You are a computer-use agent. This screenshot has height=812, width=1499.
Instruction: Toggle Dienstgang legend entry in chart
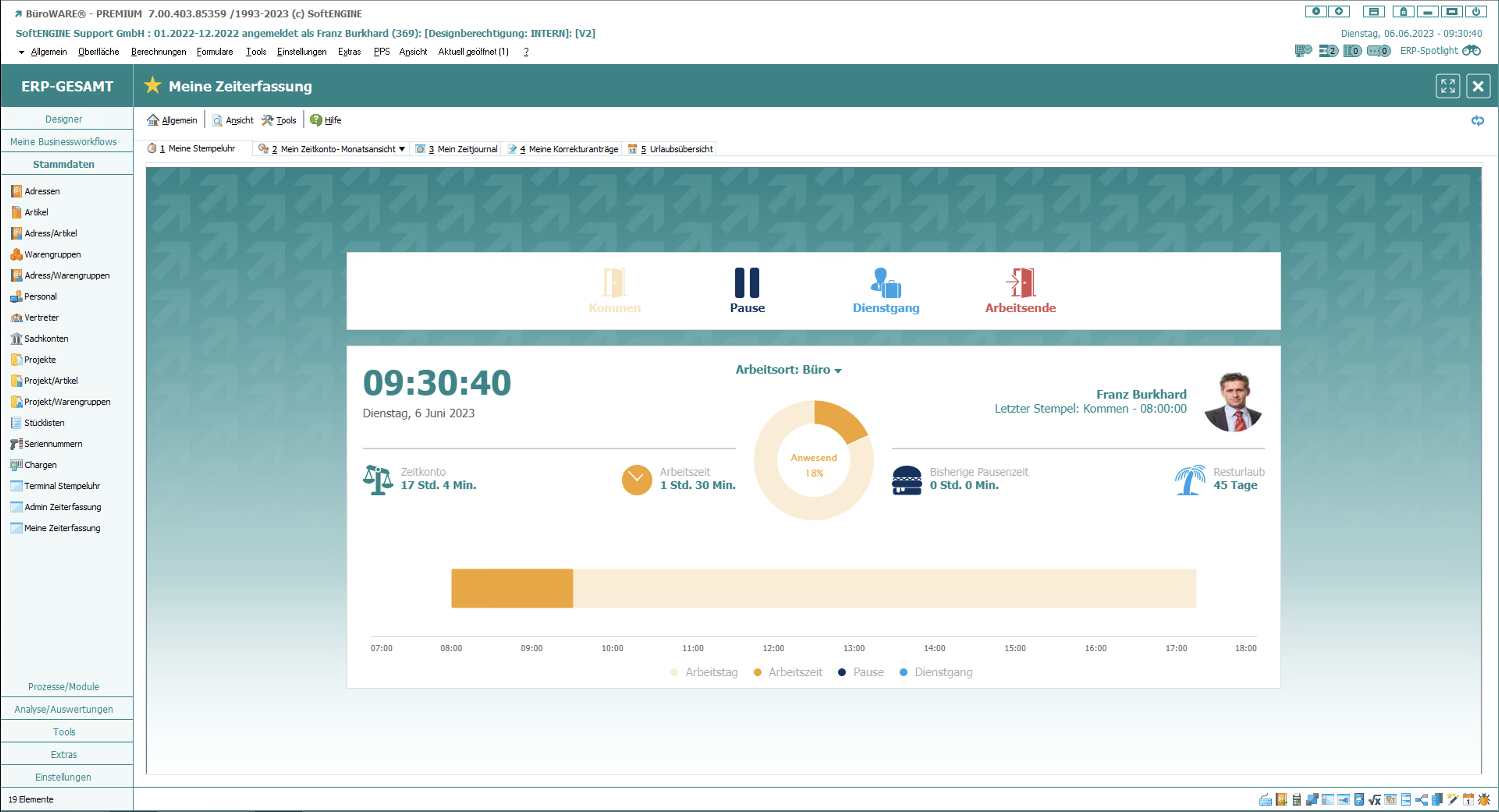[943, 672]
